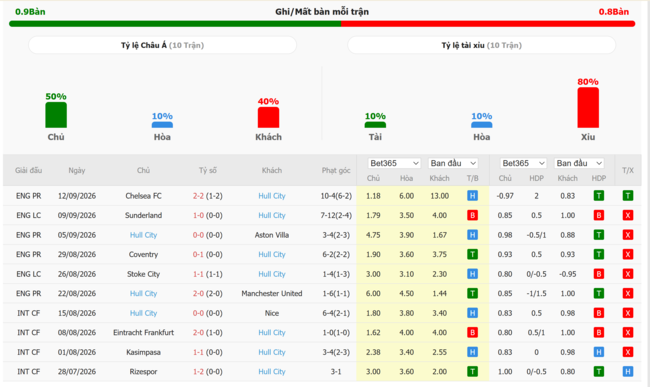The image size is (650, 387).
Task: Click blue H HDP badge in Kasimpasa row
Action: pyautogui.click(x=599, y=352)
